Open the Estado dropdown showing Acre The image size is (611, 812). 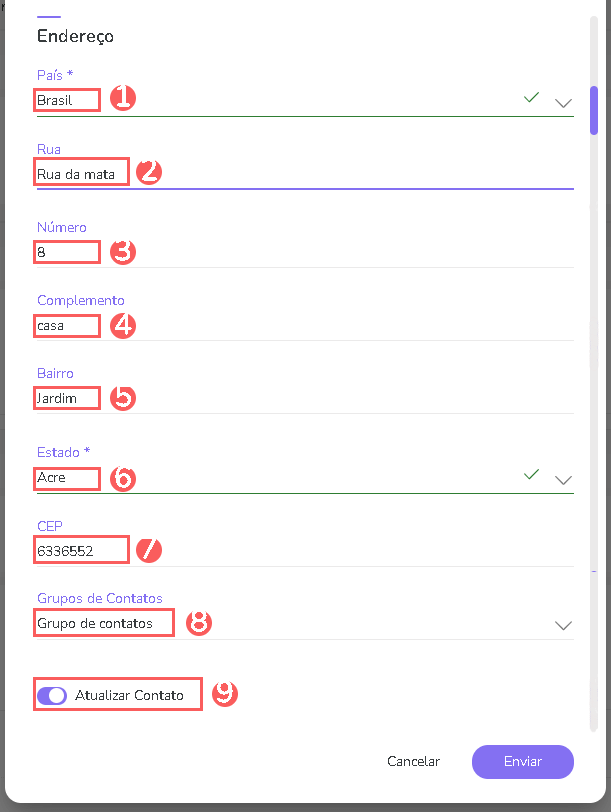[x=563, y=480]
